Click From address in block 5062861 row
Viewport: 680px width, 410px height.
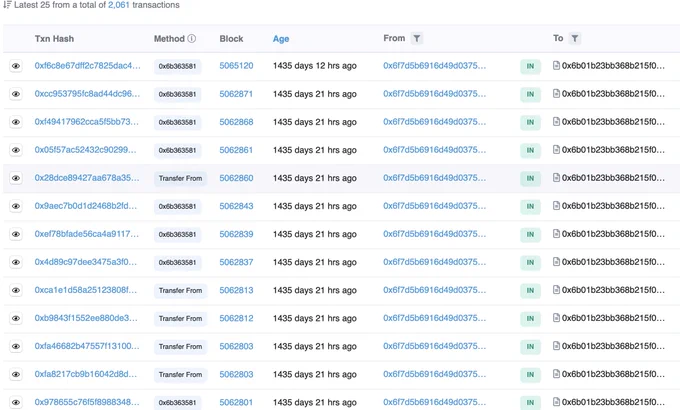click(435, 150)
